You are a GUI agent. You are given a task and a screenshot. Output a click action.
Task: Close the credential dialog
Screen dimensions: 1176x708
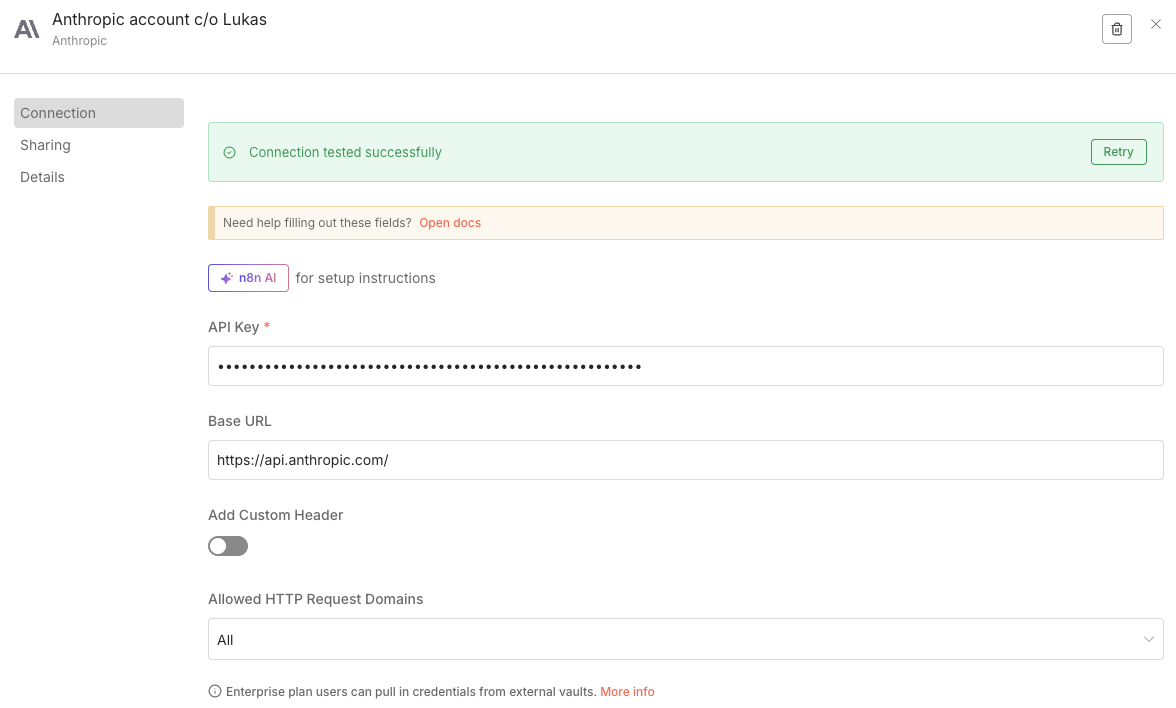1156,25
